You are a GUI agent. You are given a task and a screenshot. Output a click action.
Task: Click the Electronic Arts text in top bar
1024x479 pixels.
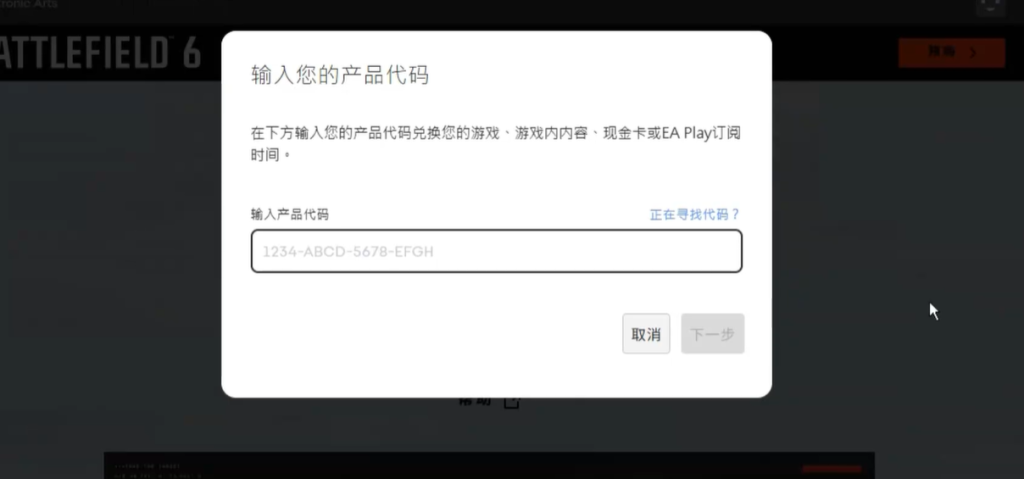(x=29, y=4)
